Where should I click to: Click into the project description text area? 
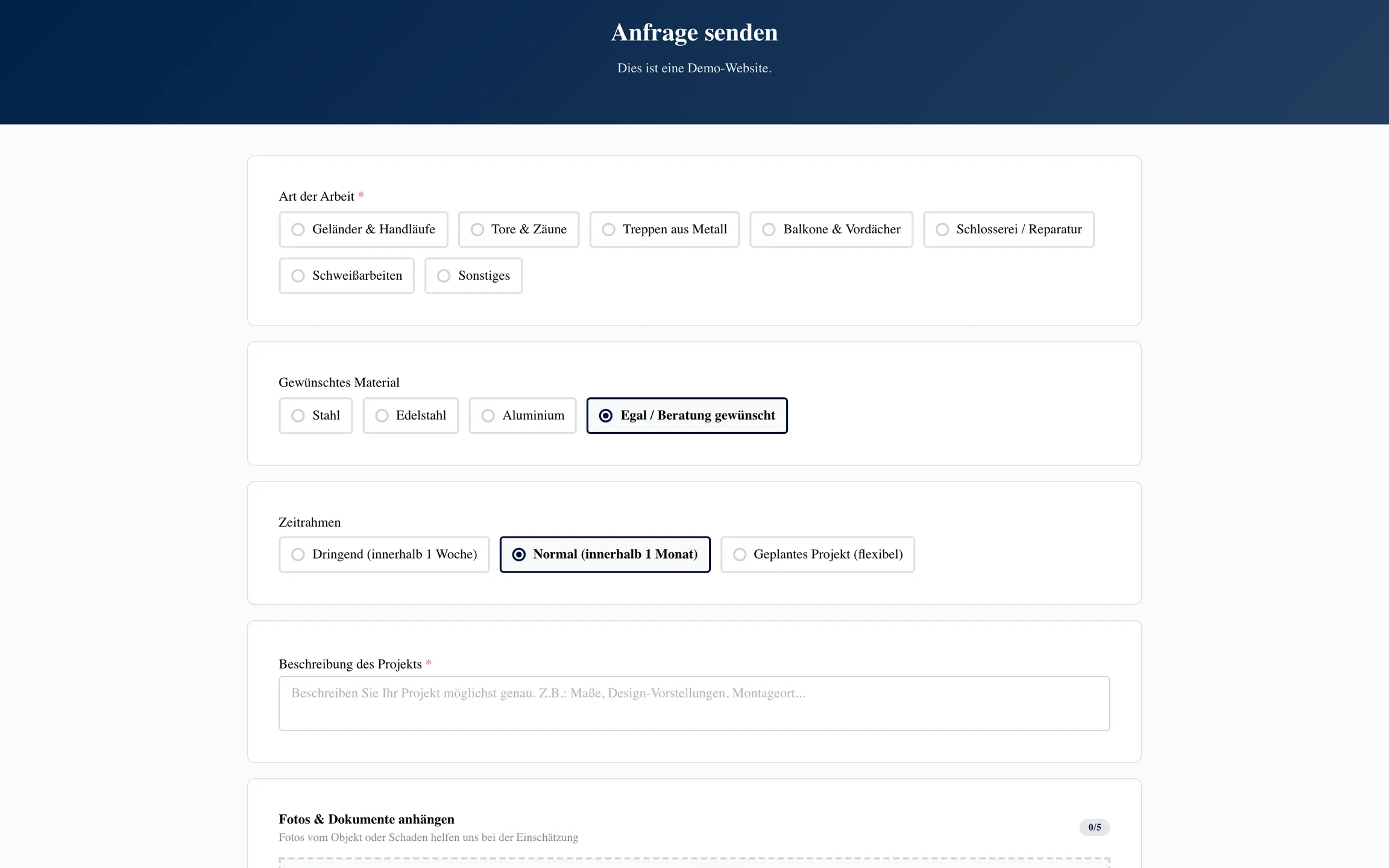coord(694,703)
